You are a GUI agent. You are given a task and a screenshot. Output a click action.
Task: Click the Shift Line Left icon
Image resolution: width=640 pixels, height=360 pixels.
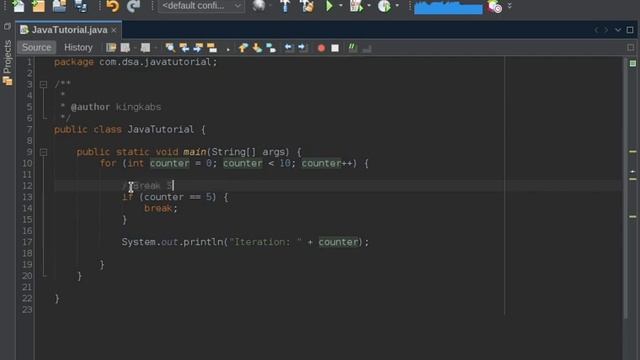pyautogui.click(x=289, y=48)
